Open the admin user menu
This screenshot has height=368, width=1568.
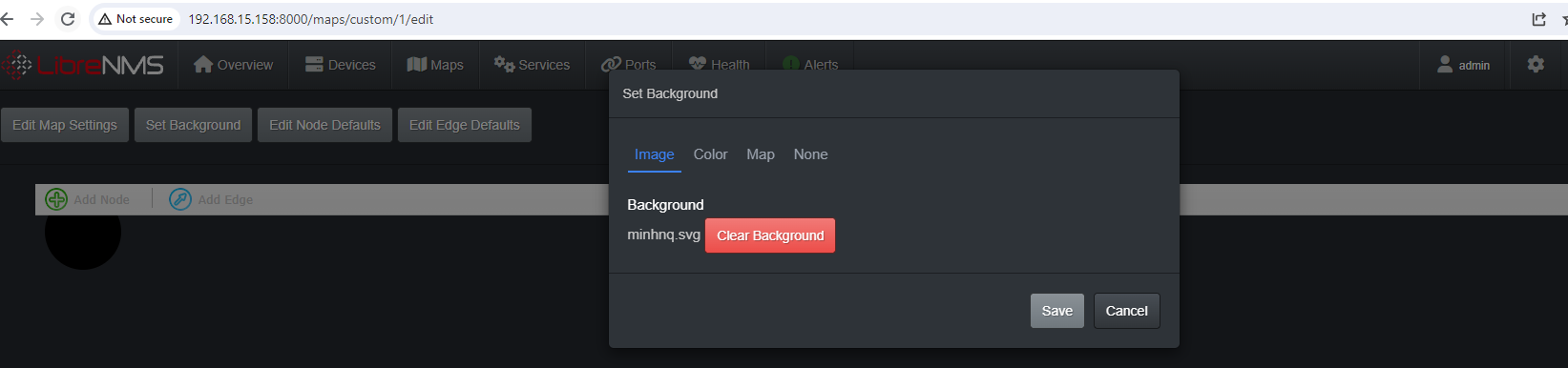(x=1464, y=65)
